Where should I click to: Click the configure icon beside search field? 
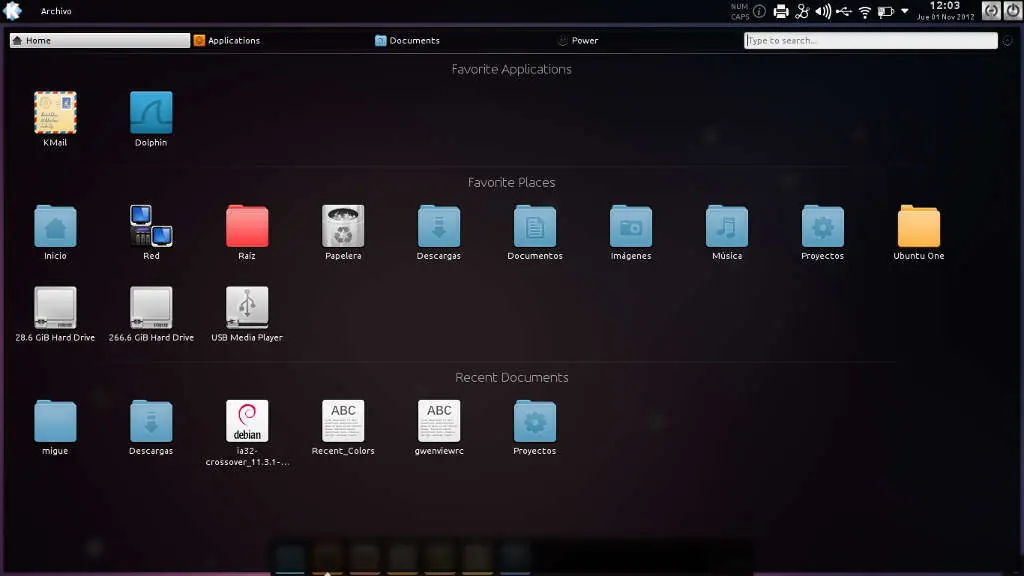click(1008, 40)
